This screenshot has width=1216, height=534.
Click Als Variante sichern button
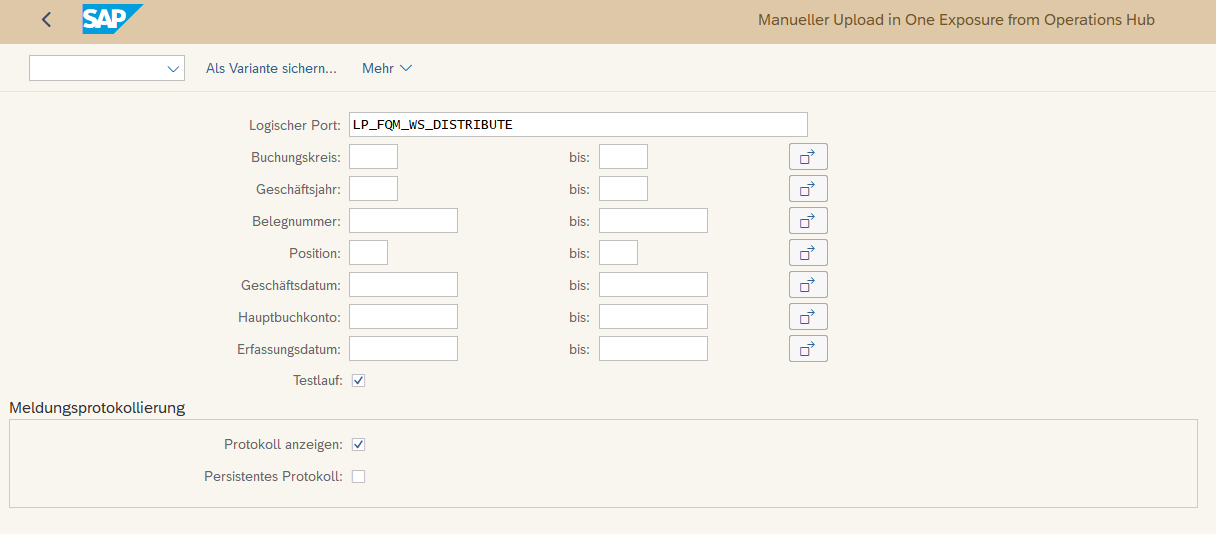pos(271,68)
